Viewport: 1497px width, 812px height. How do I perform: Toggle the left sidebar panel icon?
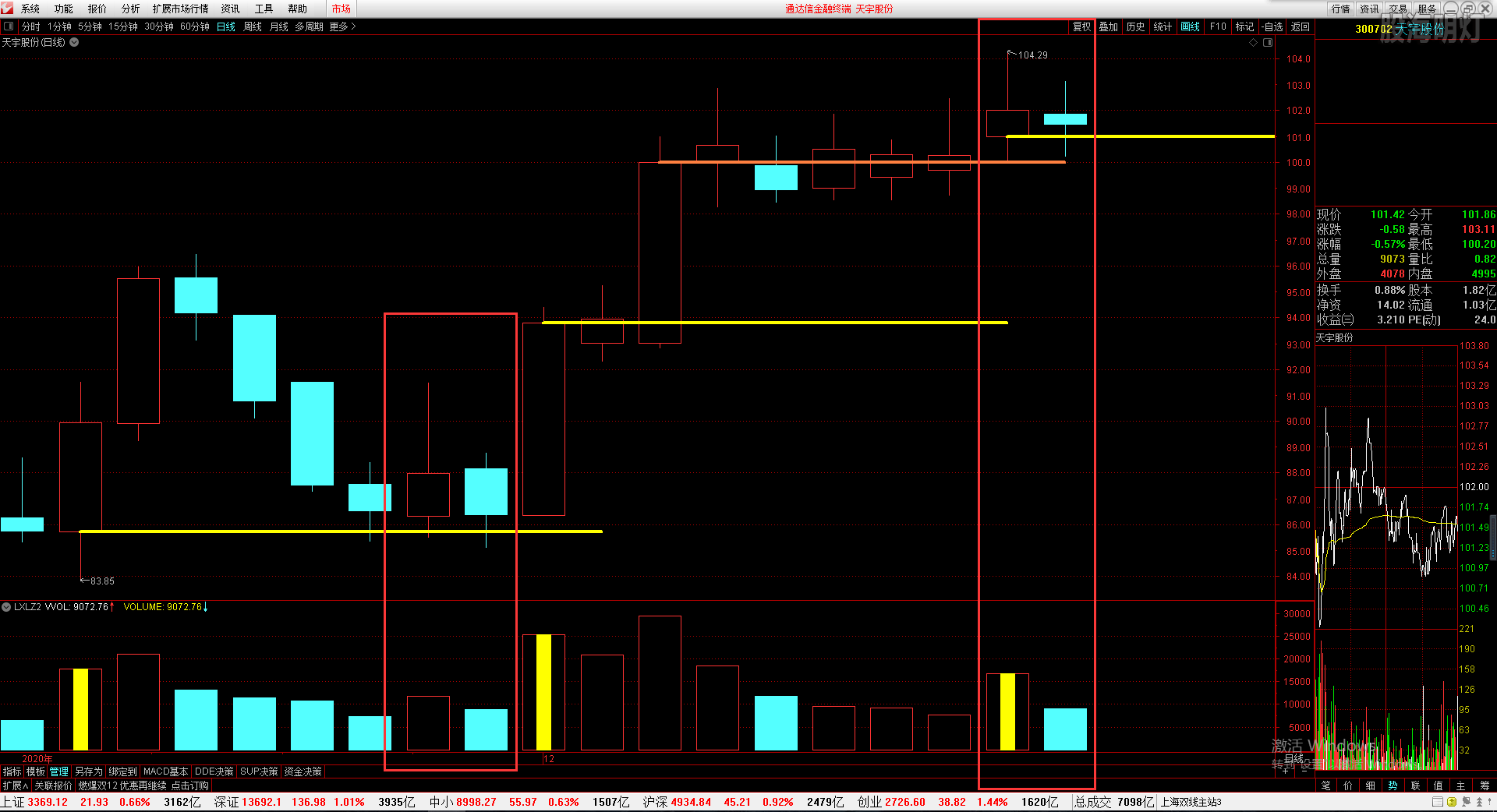pyautogui.click(x=9, y=26)
